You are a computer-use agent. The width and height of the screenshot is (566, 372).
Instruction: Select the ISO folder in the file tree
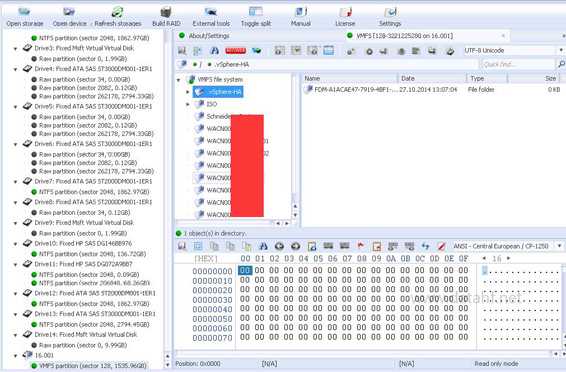(x=212, y=104)
